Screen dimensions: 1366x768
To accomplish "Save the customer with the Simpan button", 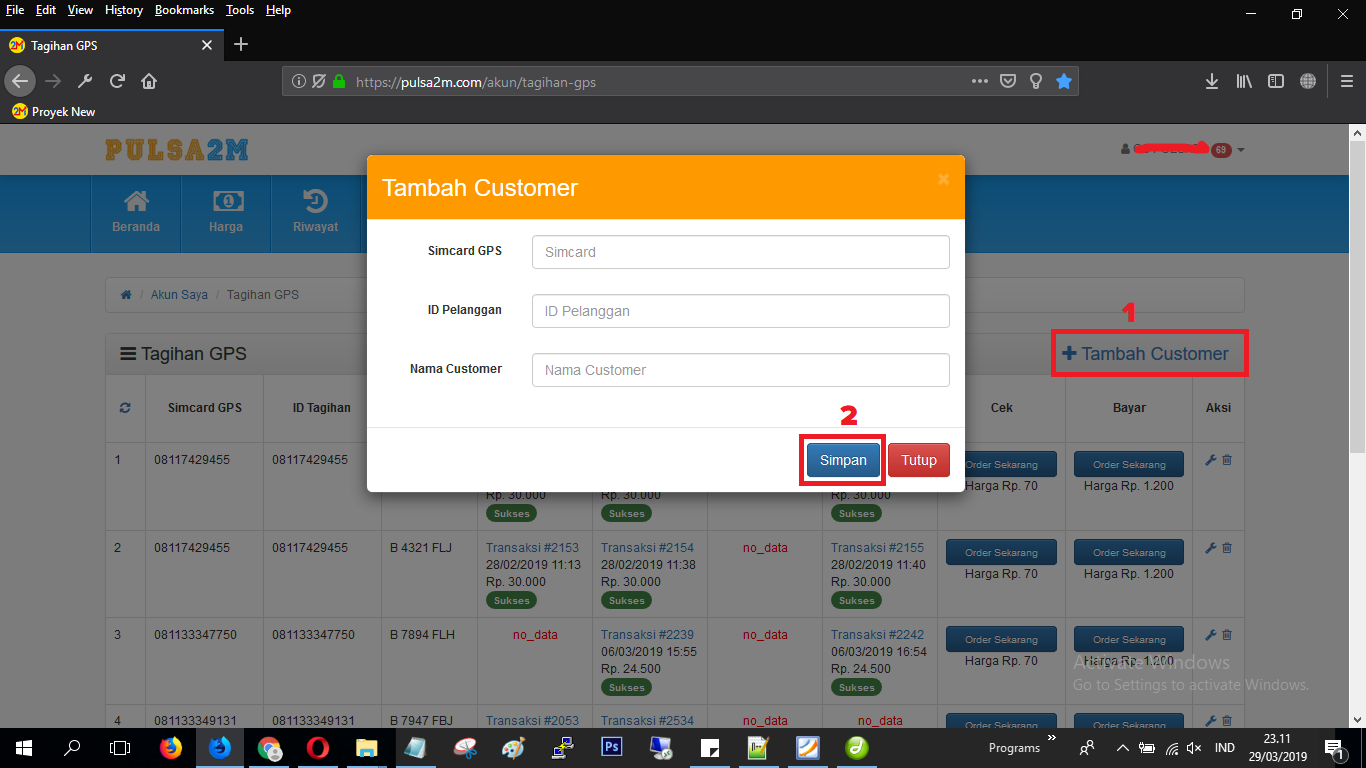I will tap(842, 460).
